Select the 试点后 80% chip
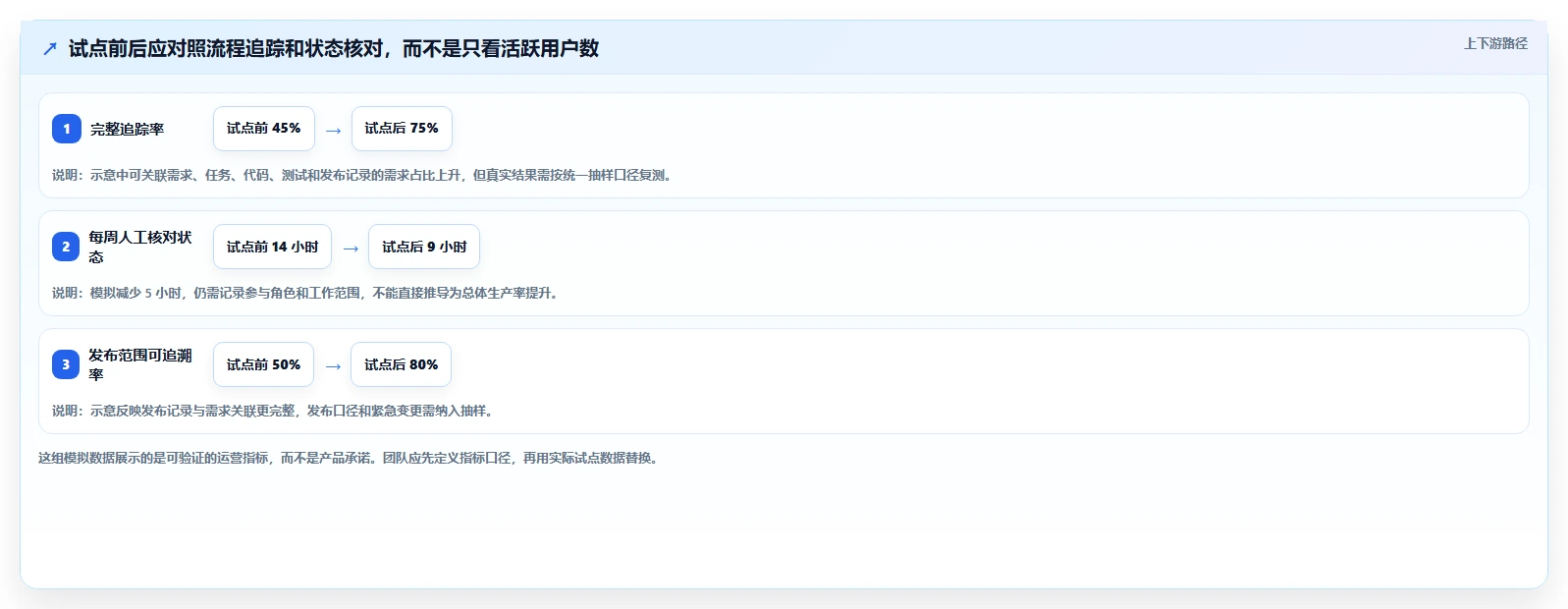The image size is (1568, 609). [x=402, y=364]
